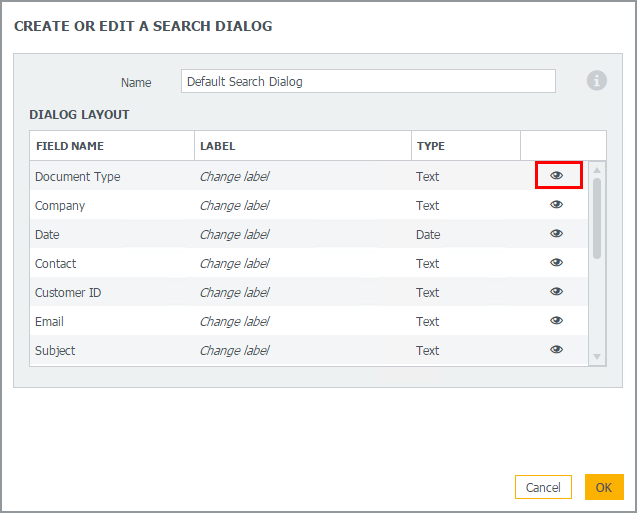Click the info icon next to Name
The image size is (637, 513).
click(597, 81)
